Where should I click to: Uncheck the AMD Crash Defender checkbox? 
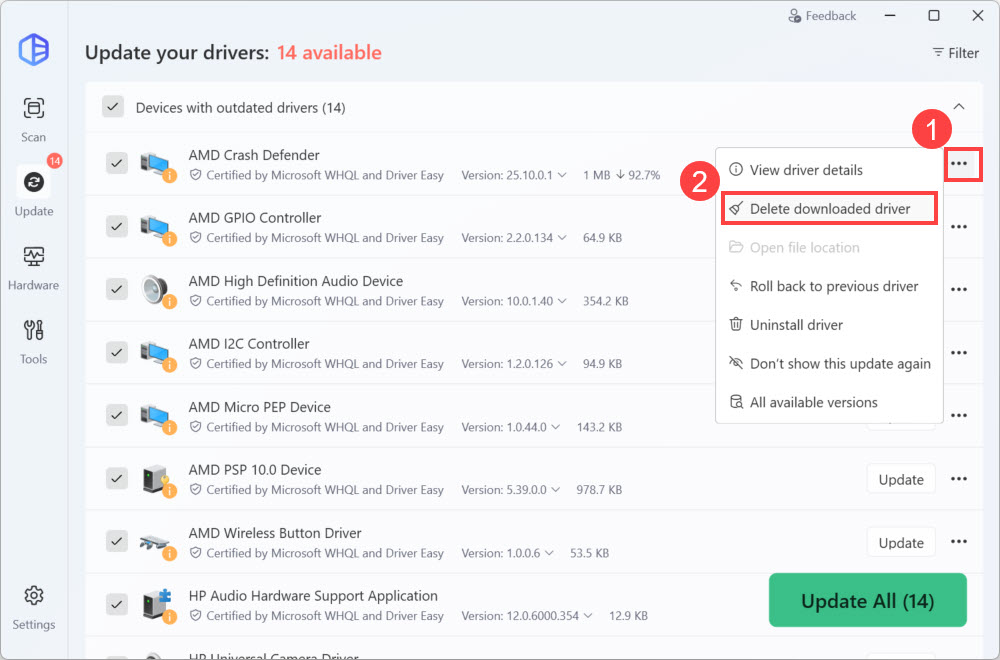click(117, 163)
